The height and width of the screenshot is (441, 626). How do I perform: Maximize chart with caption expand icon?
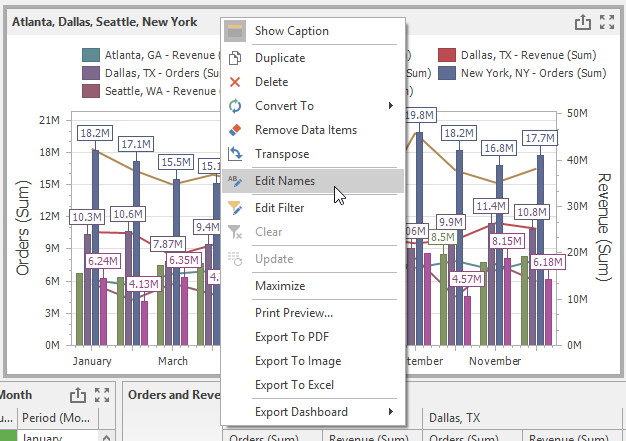pos(607,22)
